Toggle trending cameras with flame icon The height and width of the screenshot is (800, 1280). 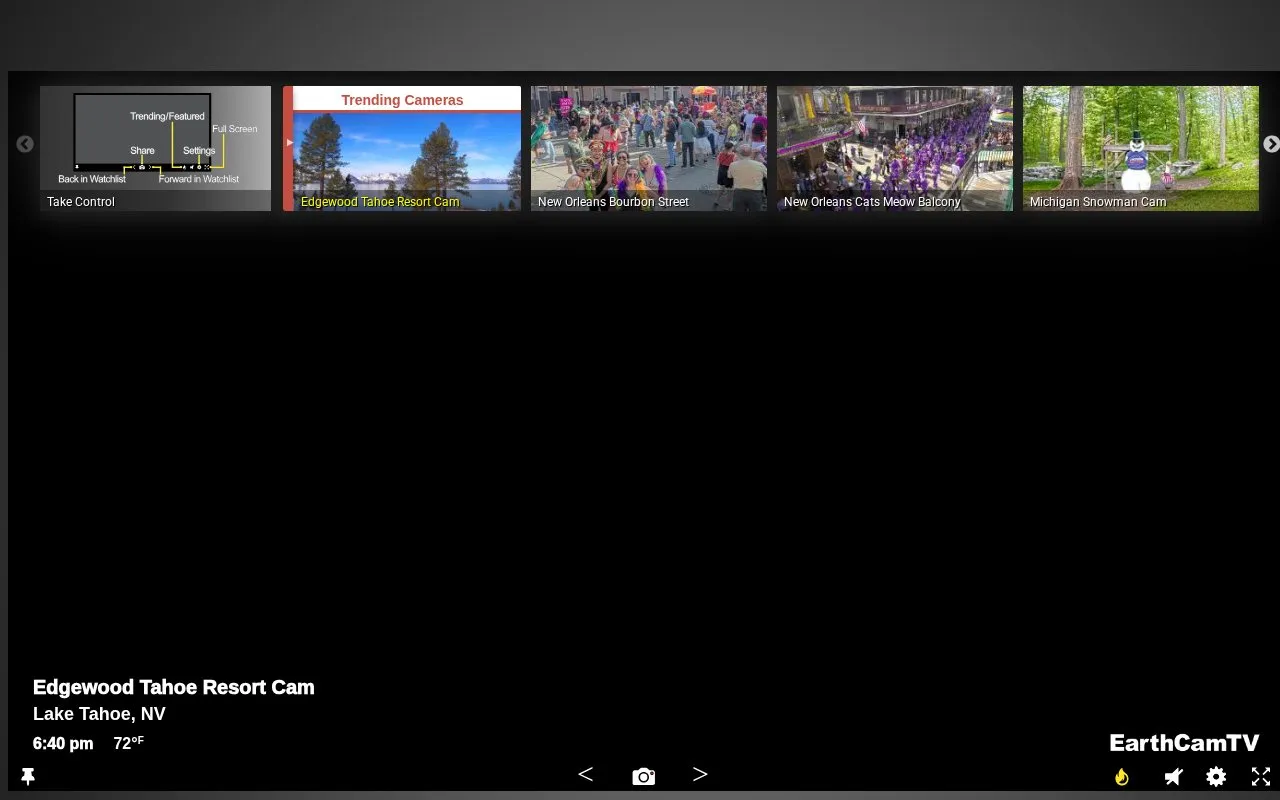[x=1122, y=776]
